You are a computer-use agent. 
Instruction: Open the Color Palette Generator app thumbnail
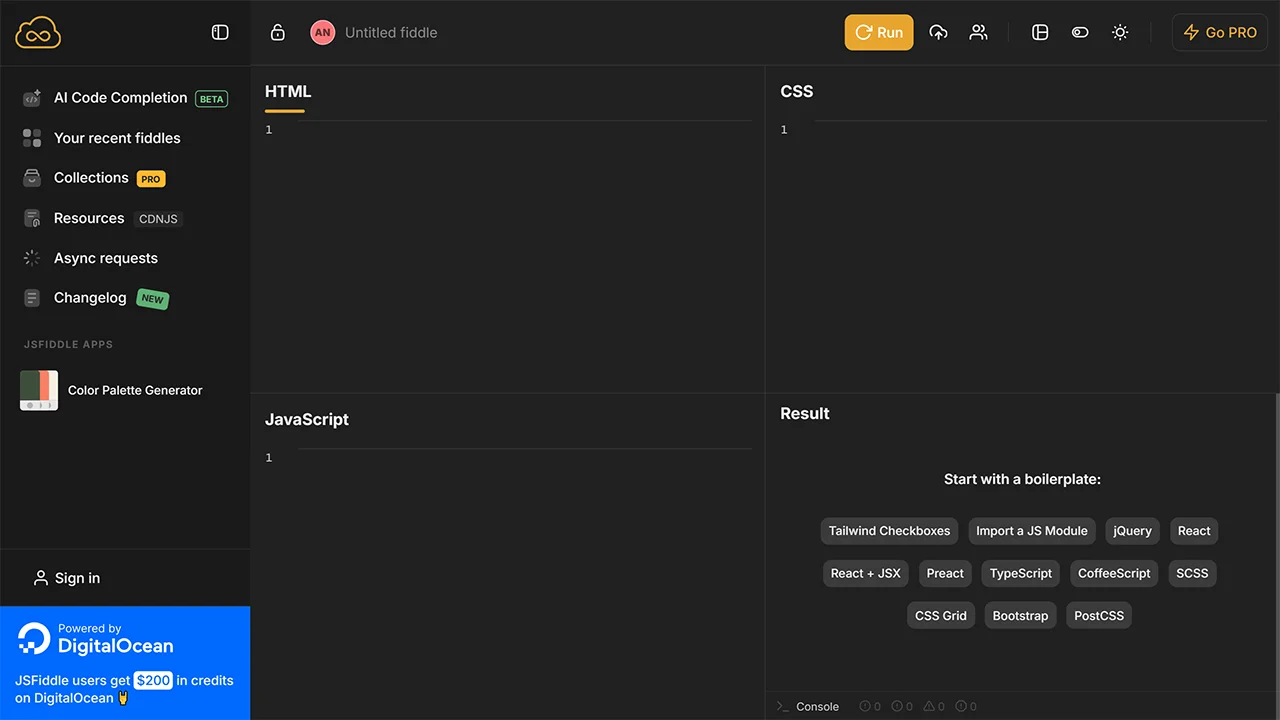tap(39, 390)
